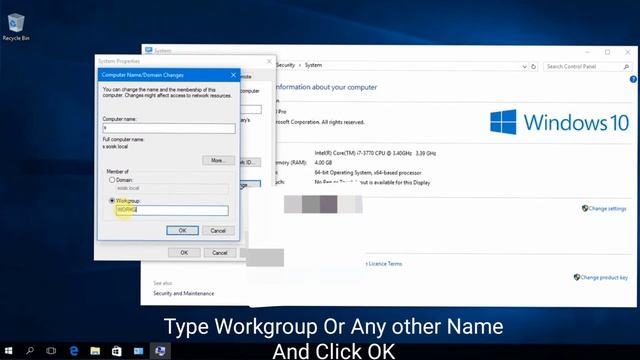Open the Licence Terms link
Screen dimensions: 640x360
(384, 264)
